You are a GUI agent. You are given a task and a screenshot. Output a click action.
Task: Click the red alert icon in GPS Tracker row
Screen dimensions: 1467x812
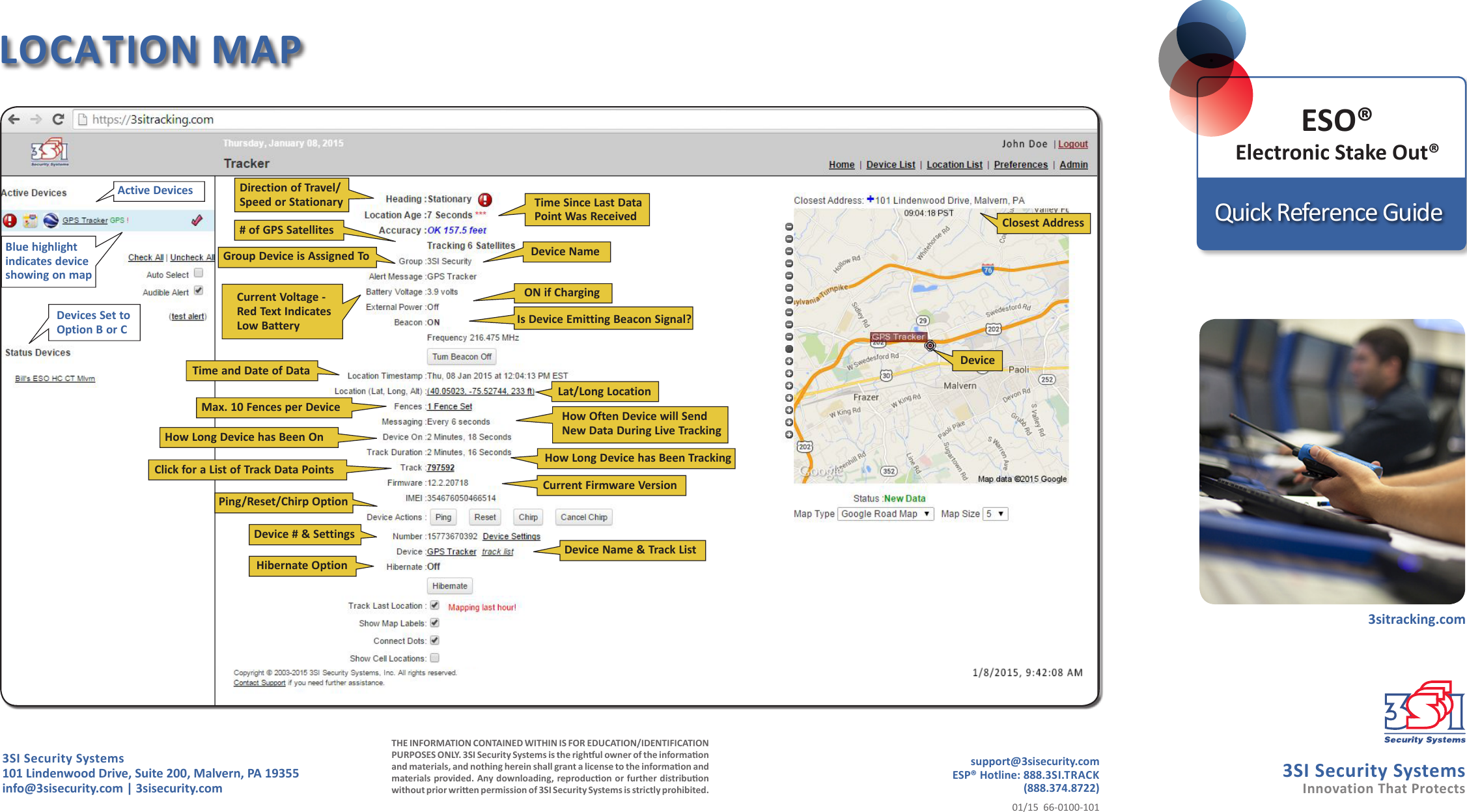[x=10, y=220]
